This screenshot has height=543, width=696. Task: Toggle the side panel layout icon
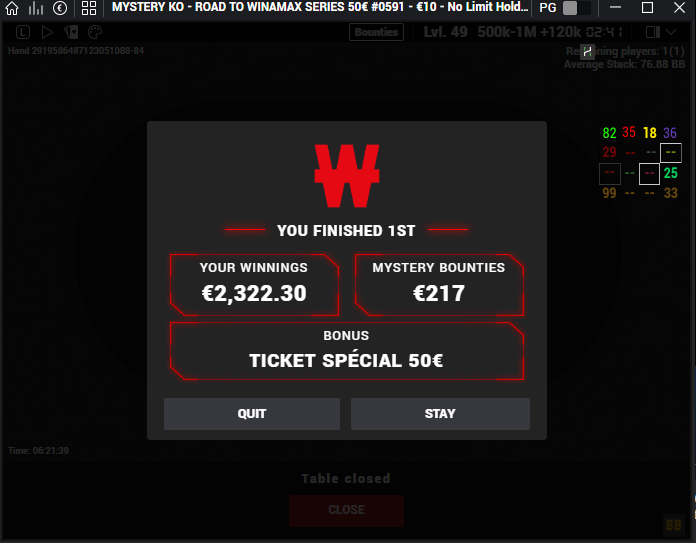coord(653,32)
